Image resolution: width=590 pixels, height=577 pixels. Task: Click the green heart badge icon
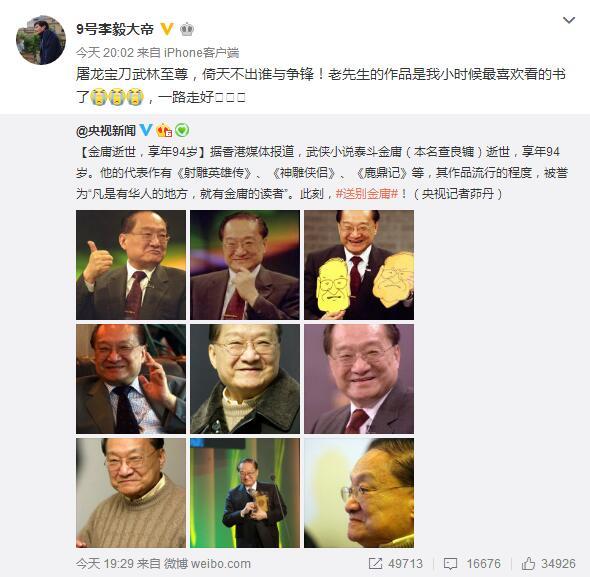pyautogui.click(x=182, y=131)
